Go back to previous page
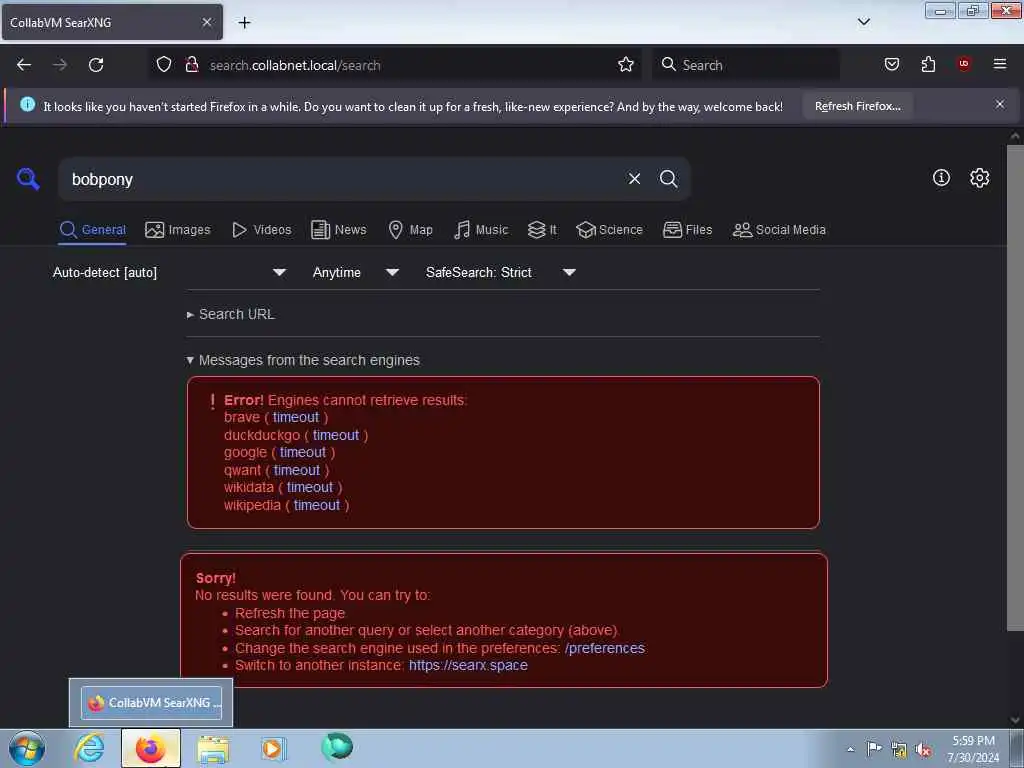This screenshot has height=768, width=1024. (24, 65)
